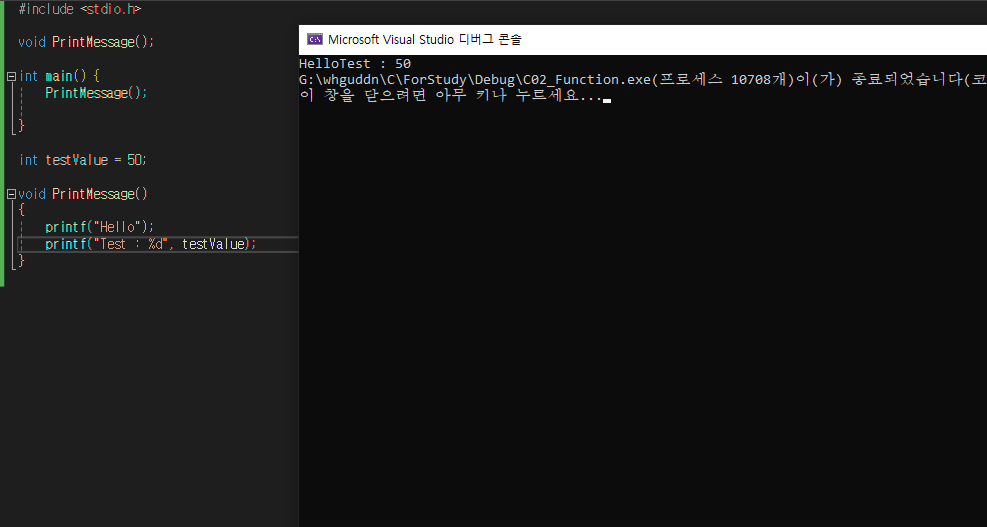The width and height of the screenshot is (987, 527).
Task: Click the PrintMessage(); call inside main
Action: pos(96,93)
